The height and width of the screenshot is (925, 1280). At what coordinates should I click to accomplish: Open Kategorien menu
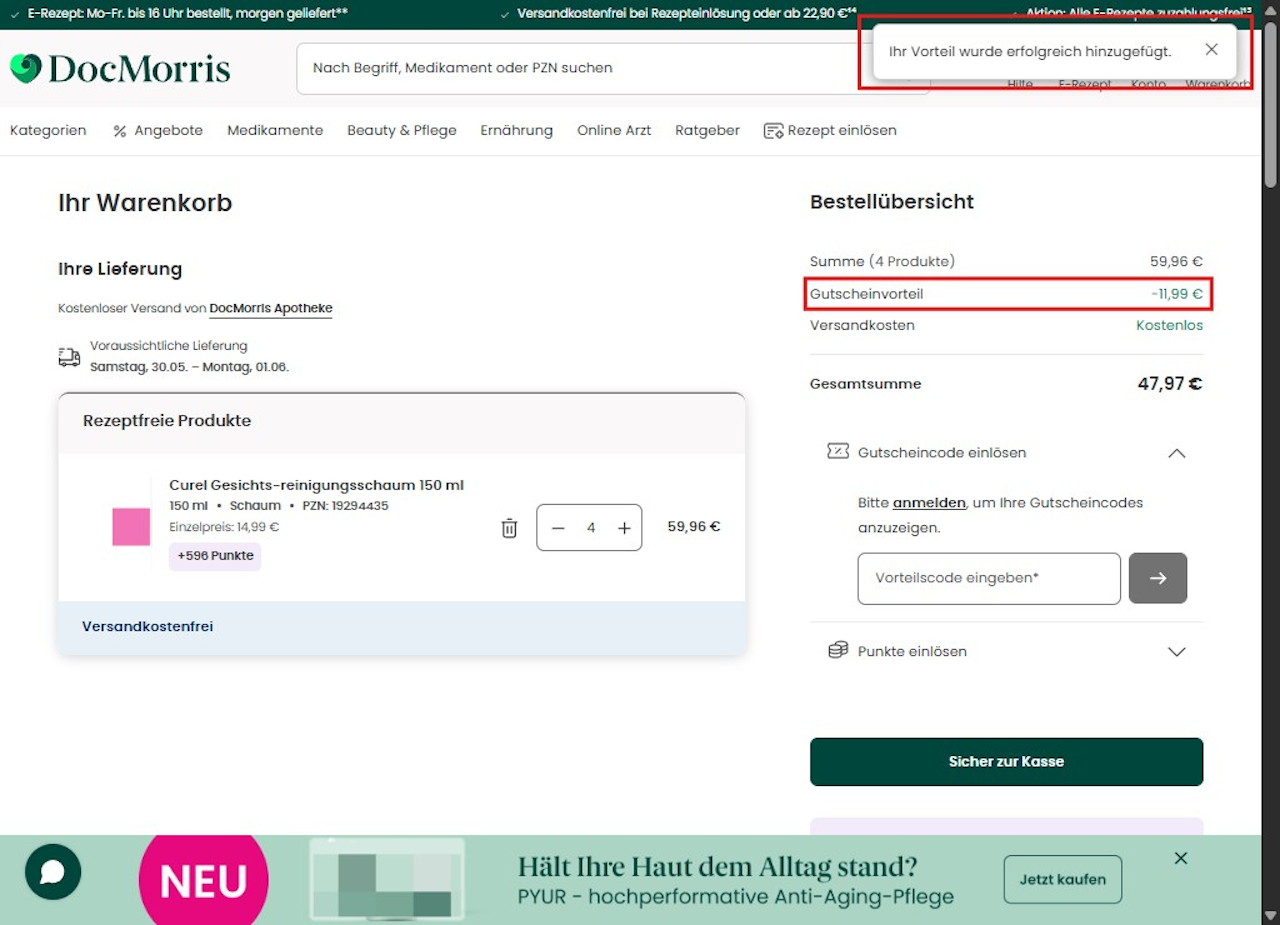[48, 130]
